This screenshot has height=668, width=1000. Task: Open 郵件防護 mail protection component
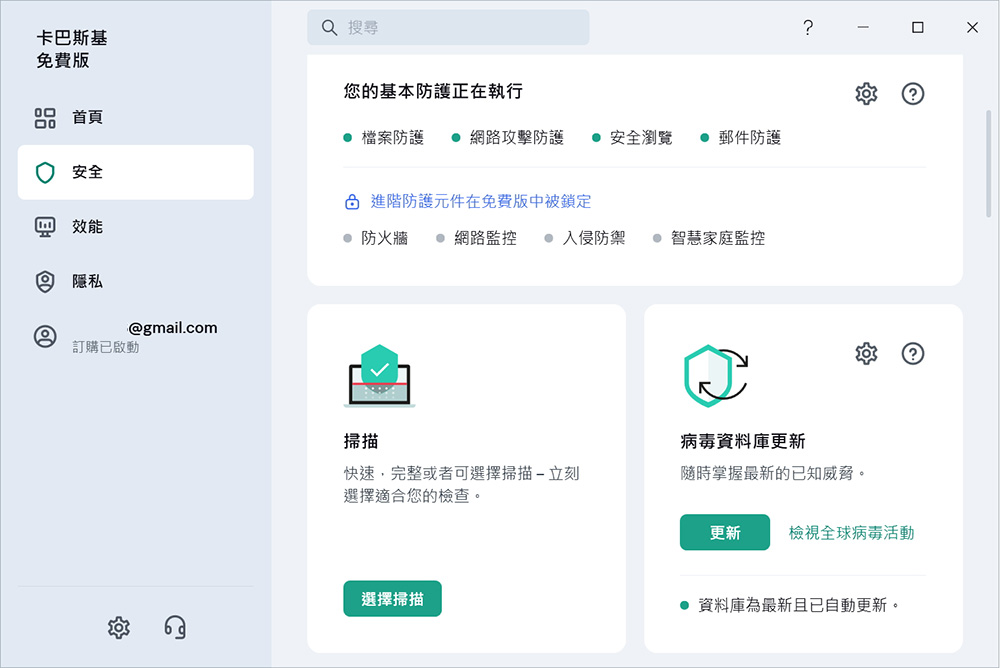pos(741,138)
